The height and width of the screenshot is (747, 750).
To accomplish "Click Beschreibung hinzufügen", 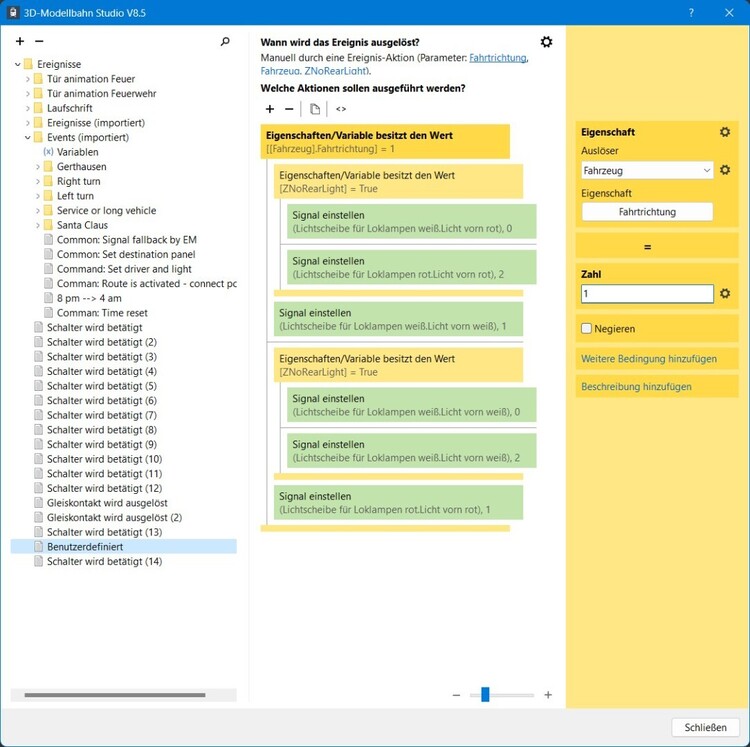I will [x=636, y=387].
